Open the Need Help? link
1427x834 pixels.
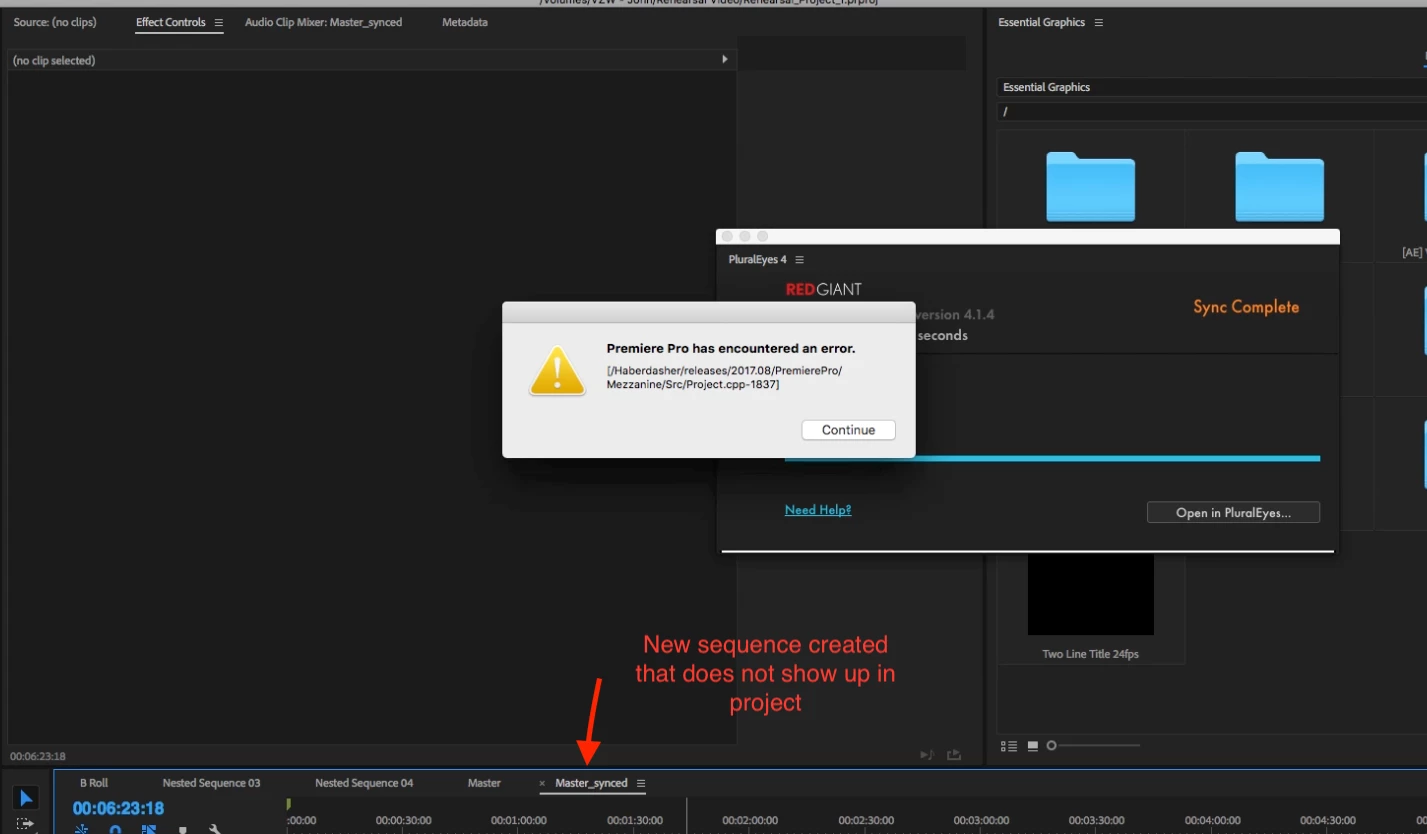tap(818, 510)
